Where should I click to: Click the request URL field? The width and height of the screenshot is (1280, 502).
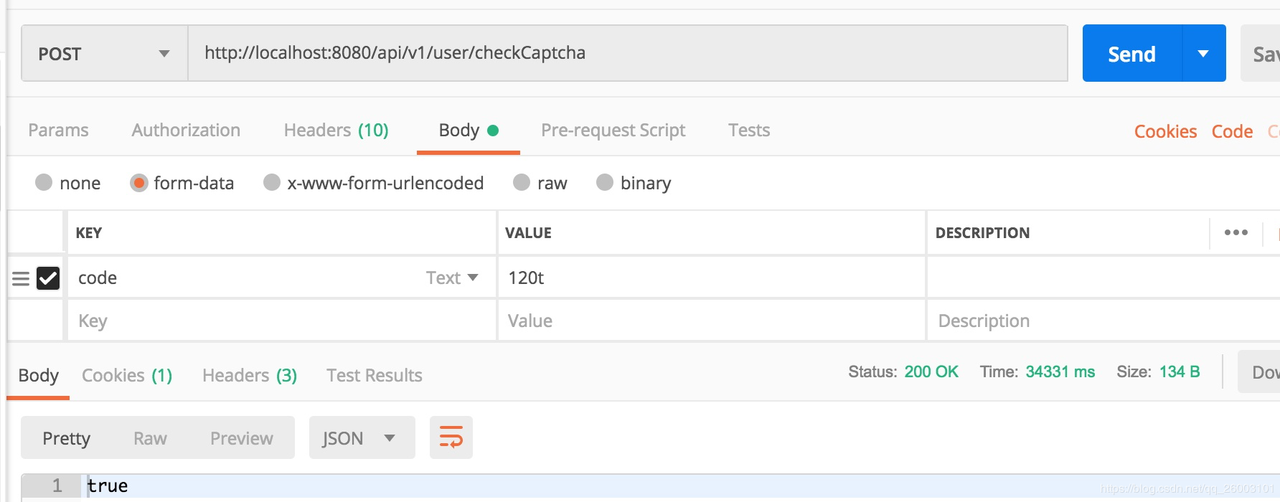[627, 54]
